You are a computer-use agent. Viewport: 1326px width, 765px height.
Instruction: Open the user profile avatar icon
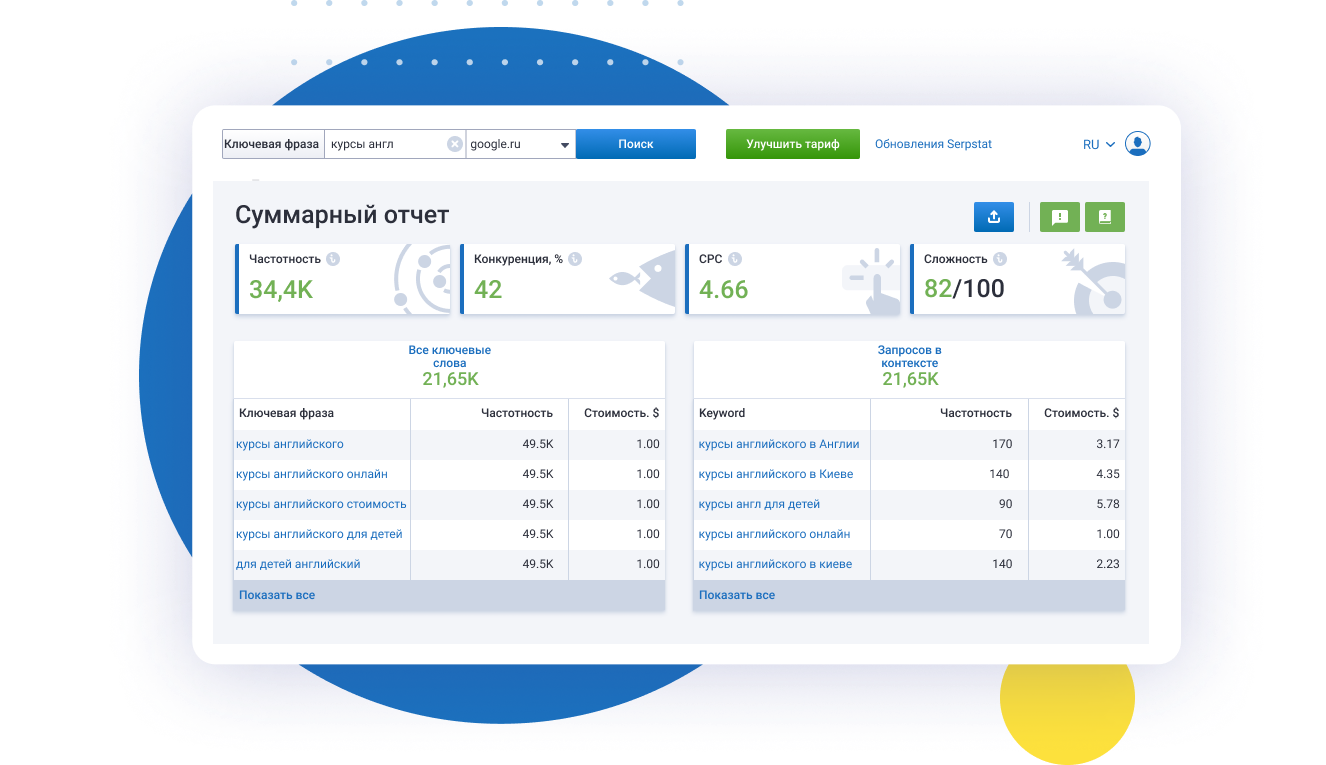(1137, 143)
